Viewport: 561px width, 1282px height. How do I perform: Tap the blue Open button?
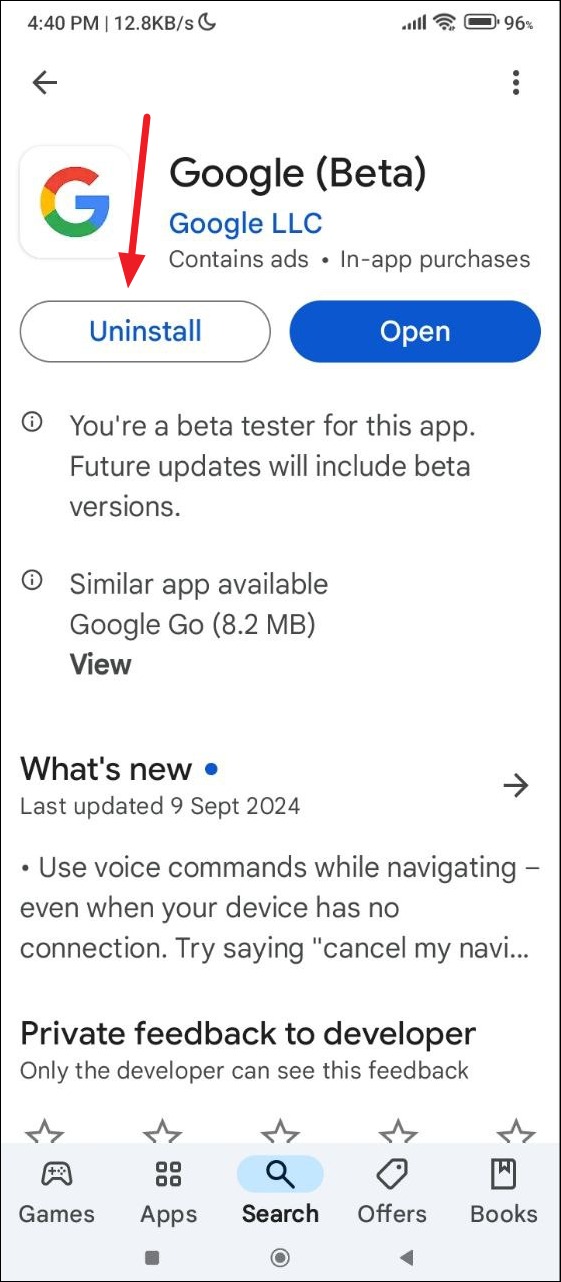[415, 331]
